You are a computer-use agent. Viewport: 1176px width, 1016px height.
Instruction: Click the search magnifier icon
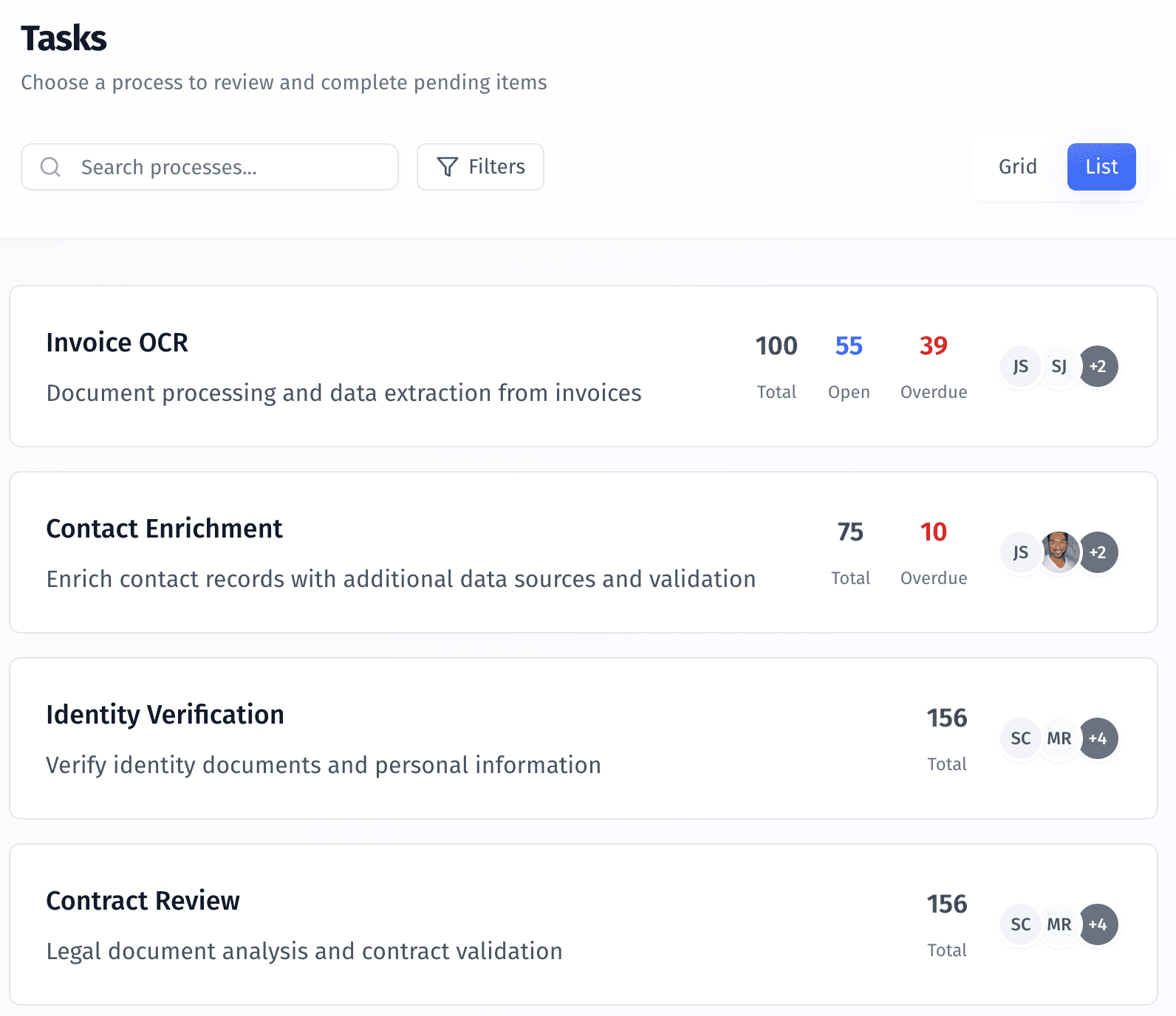[x=50, y=167]
